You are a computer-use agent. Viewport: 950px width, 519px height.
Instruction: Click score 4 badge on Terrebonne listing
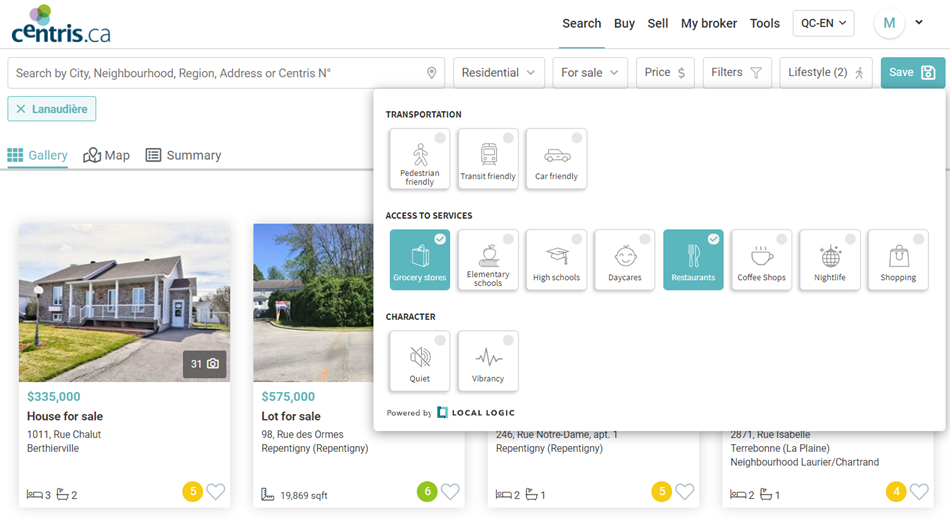click(x=896, y=491)
